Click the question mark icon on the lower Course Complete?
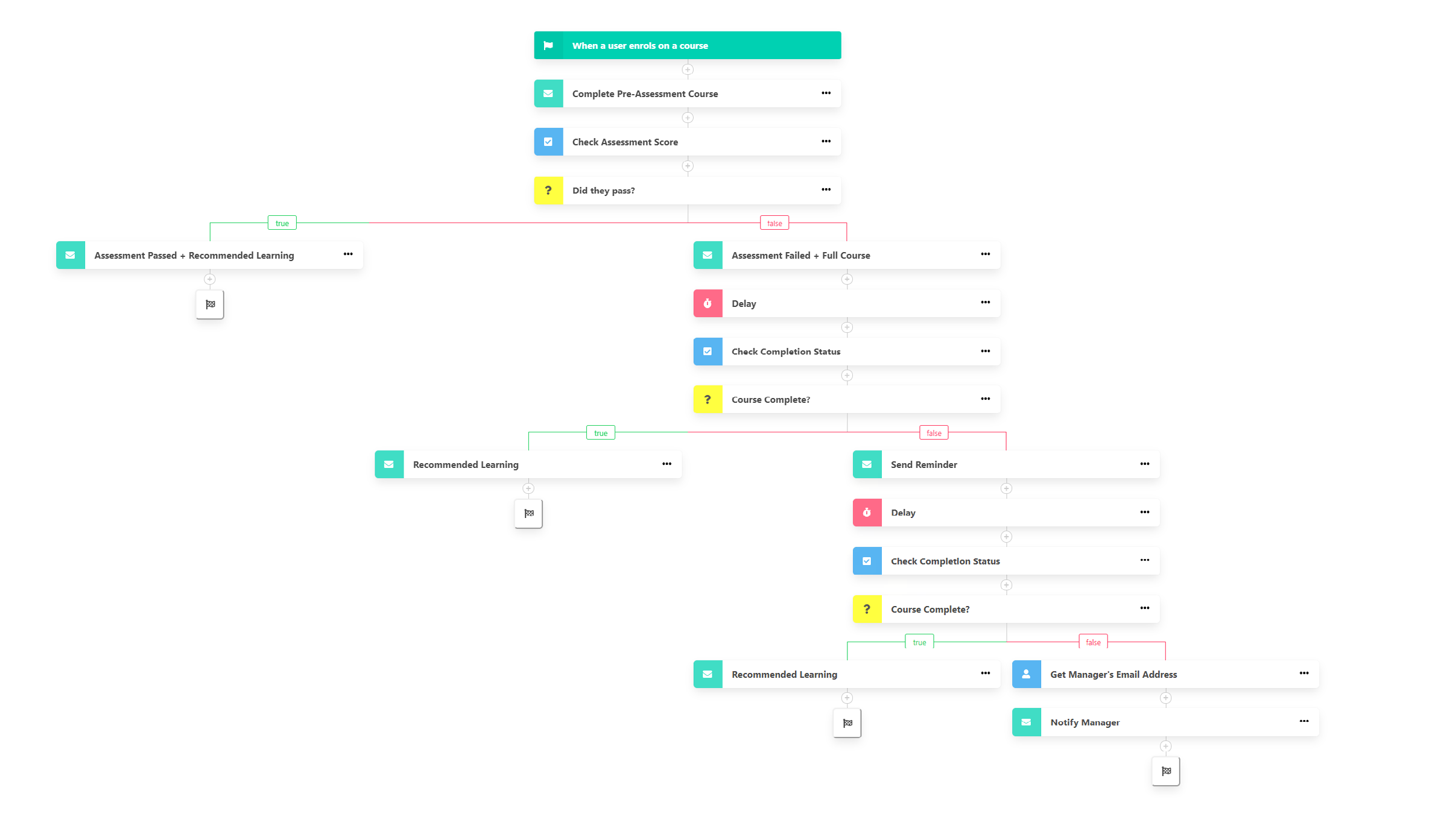Viewport: 1441px width, 840px height. coord(867,608)
